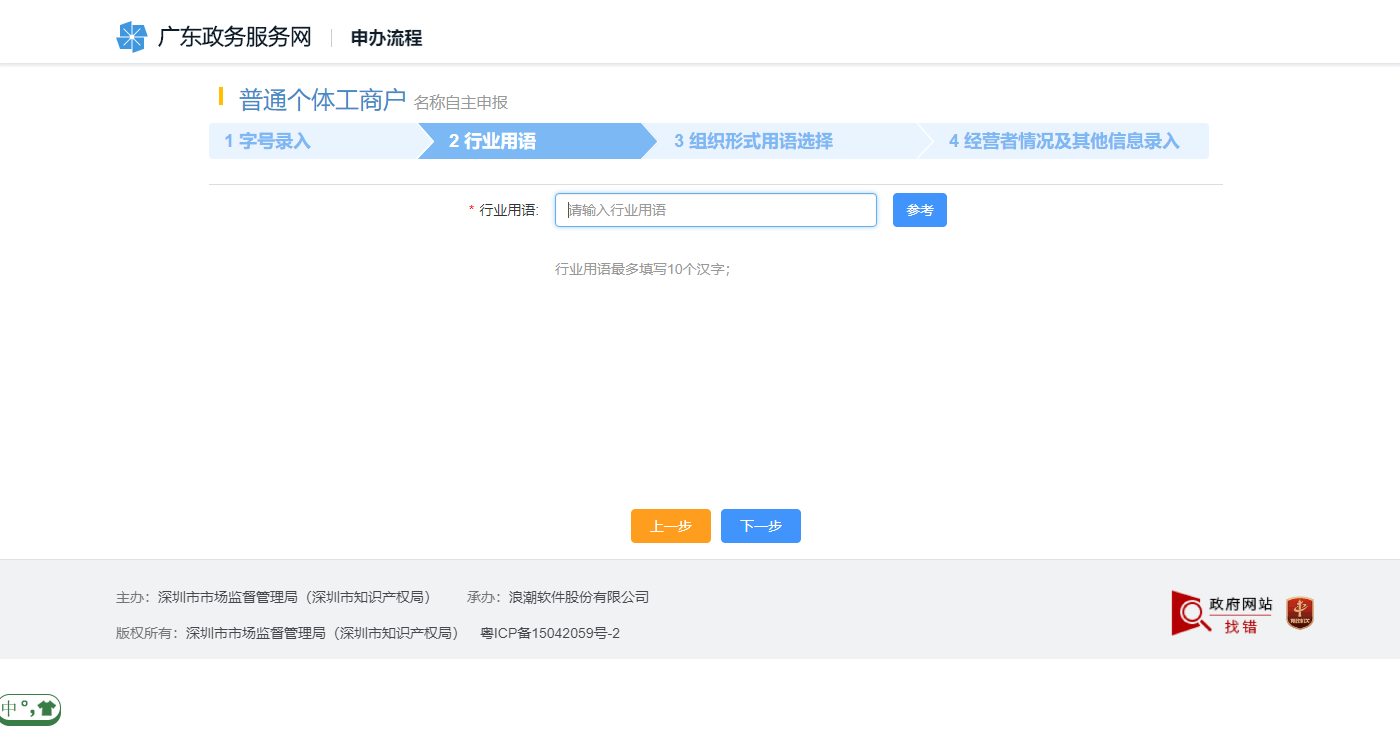Image resolution: width=1400 pixels, height=736 pixels.
Task: Click the 参考 reference button
Action: point(919,210)
